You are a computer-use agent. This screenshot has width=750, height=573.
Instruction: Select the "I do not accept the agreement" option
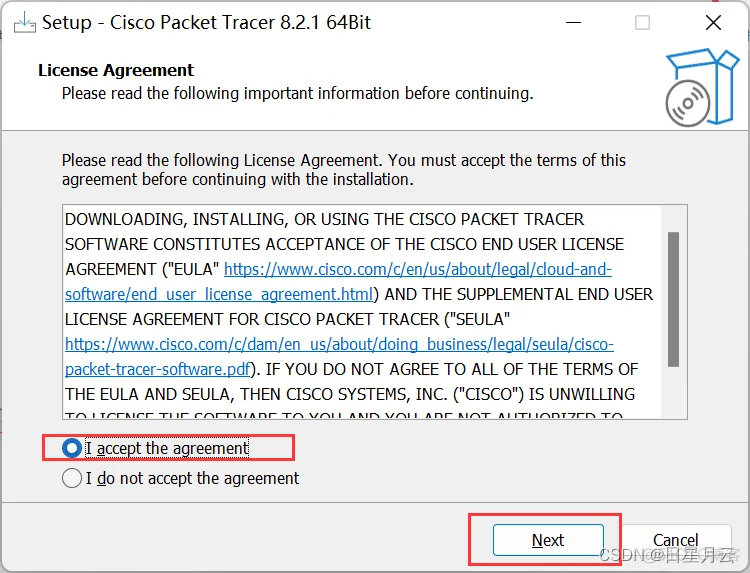(x=72, y=478)
